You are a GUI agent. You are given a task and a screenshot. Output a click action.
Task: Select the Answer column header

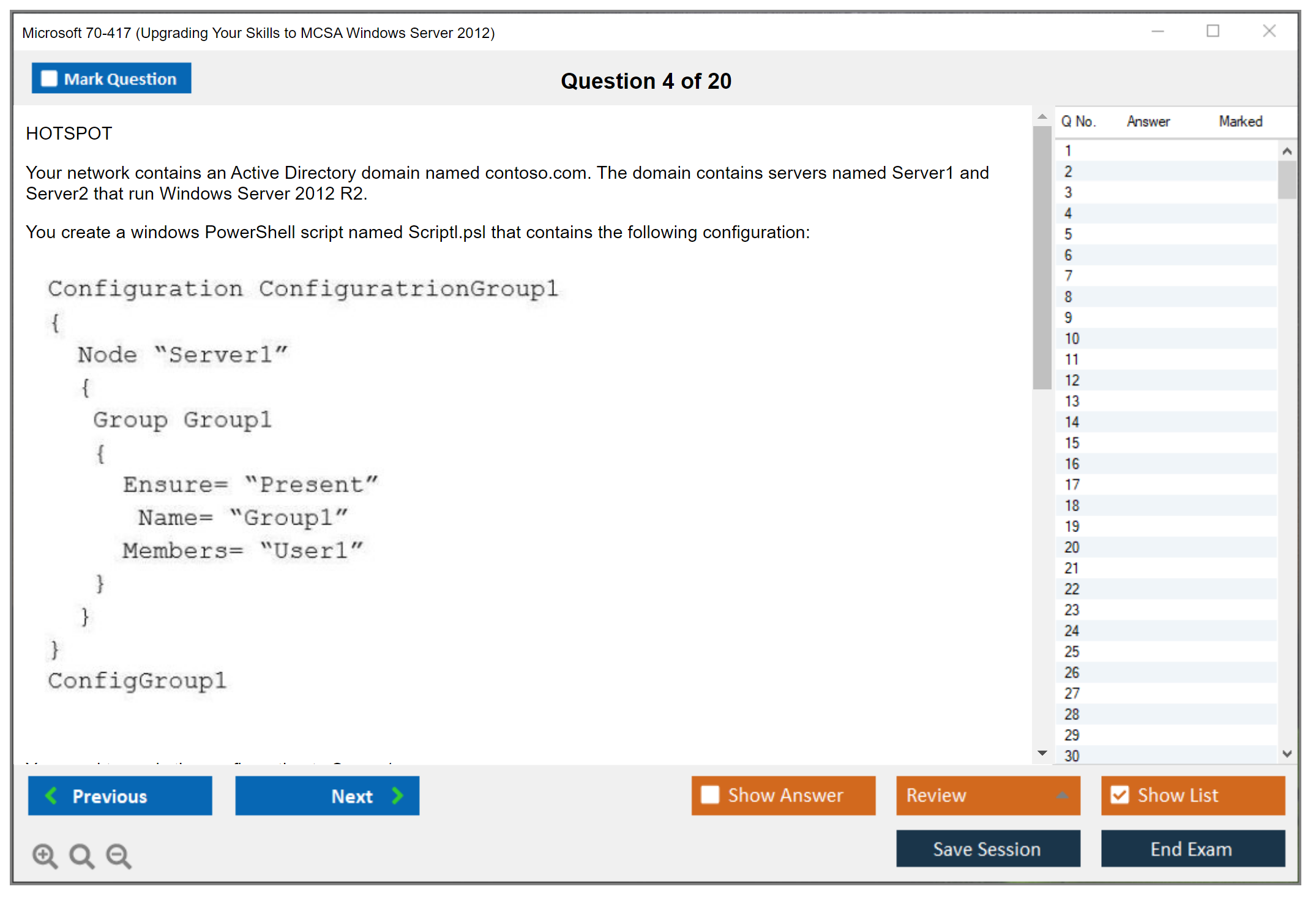[x=1148, y=121]
